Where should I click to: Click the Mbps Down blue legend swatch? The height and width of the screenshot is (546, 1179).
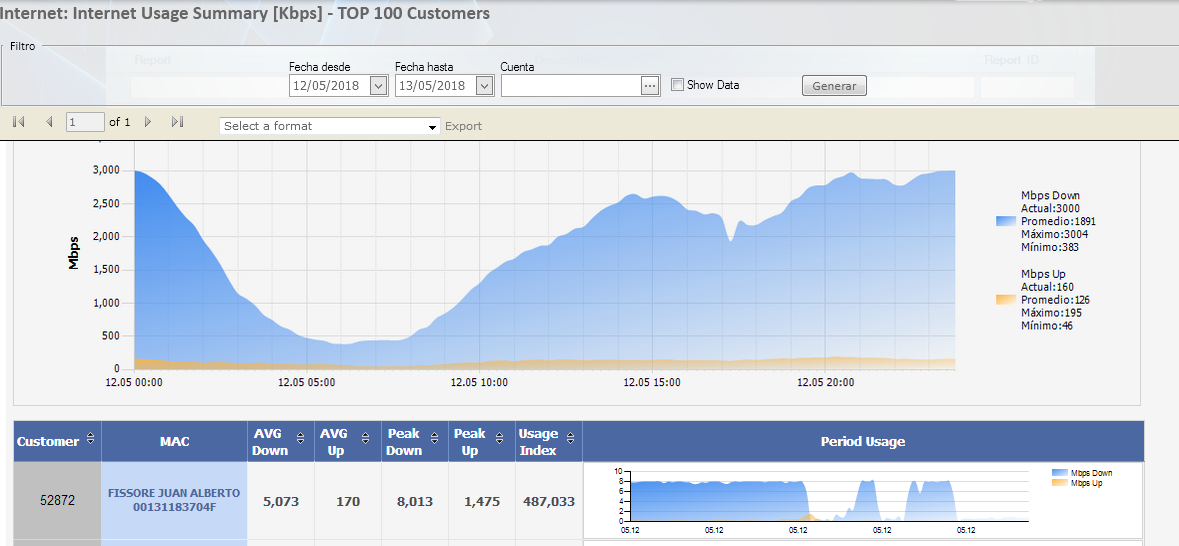click(x=1006, y=221)
